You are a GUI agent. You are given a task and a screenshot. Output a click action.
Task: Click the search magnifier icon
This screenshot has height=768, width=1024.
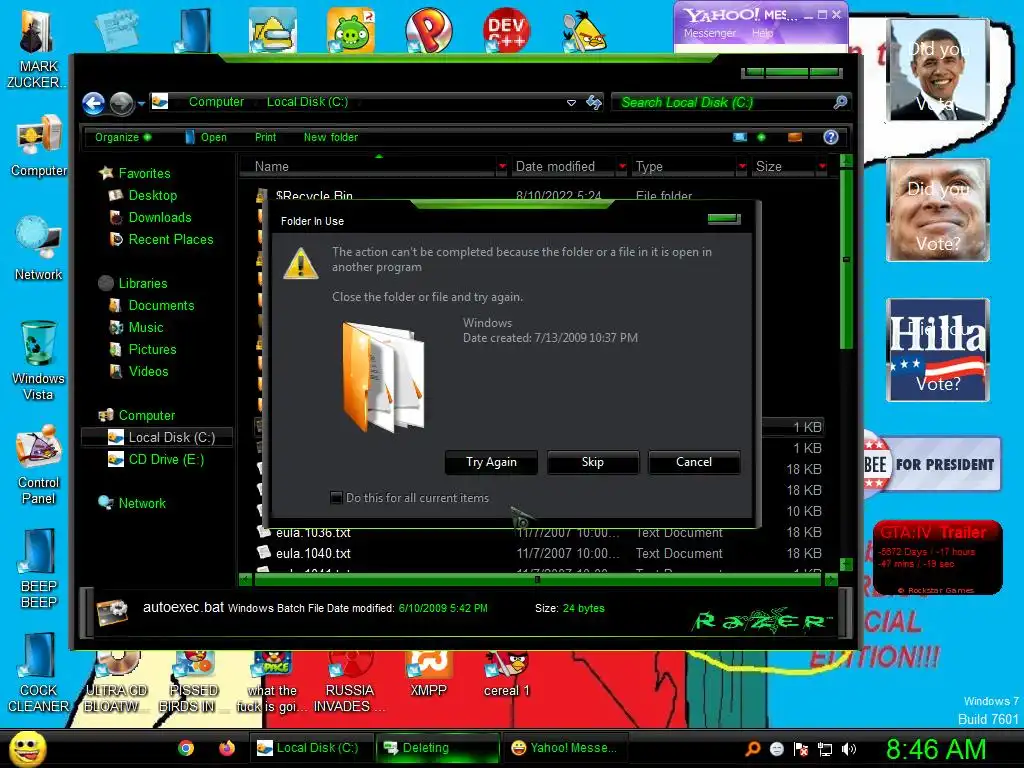[x=840, y=102]
